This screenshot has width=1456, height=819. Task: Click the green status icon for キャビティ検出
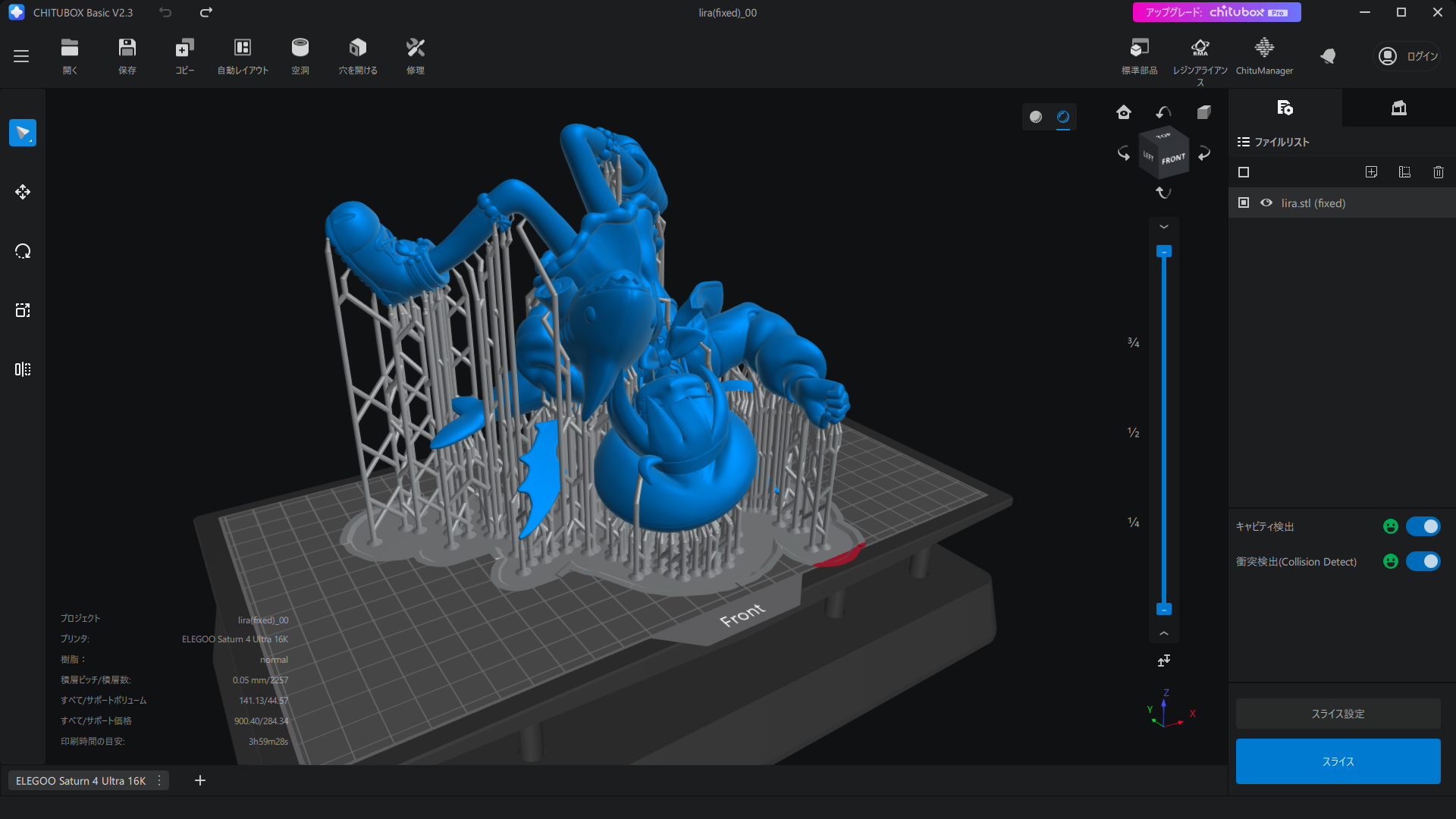(x=1391, y=526)
